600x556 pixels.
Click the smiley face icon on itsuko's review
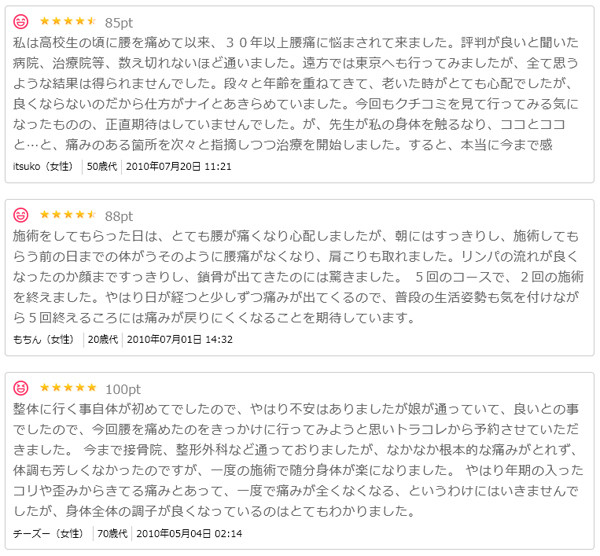point(21,22)
